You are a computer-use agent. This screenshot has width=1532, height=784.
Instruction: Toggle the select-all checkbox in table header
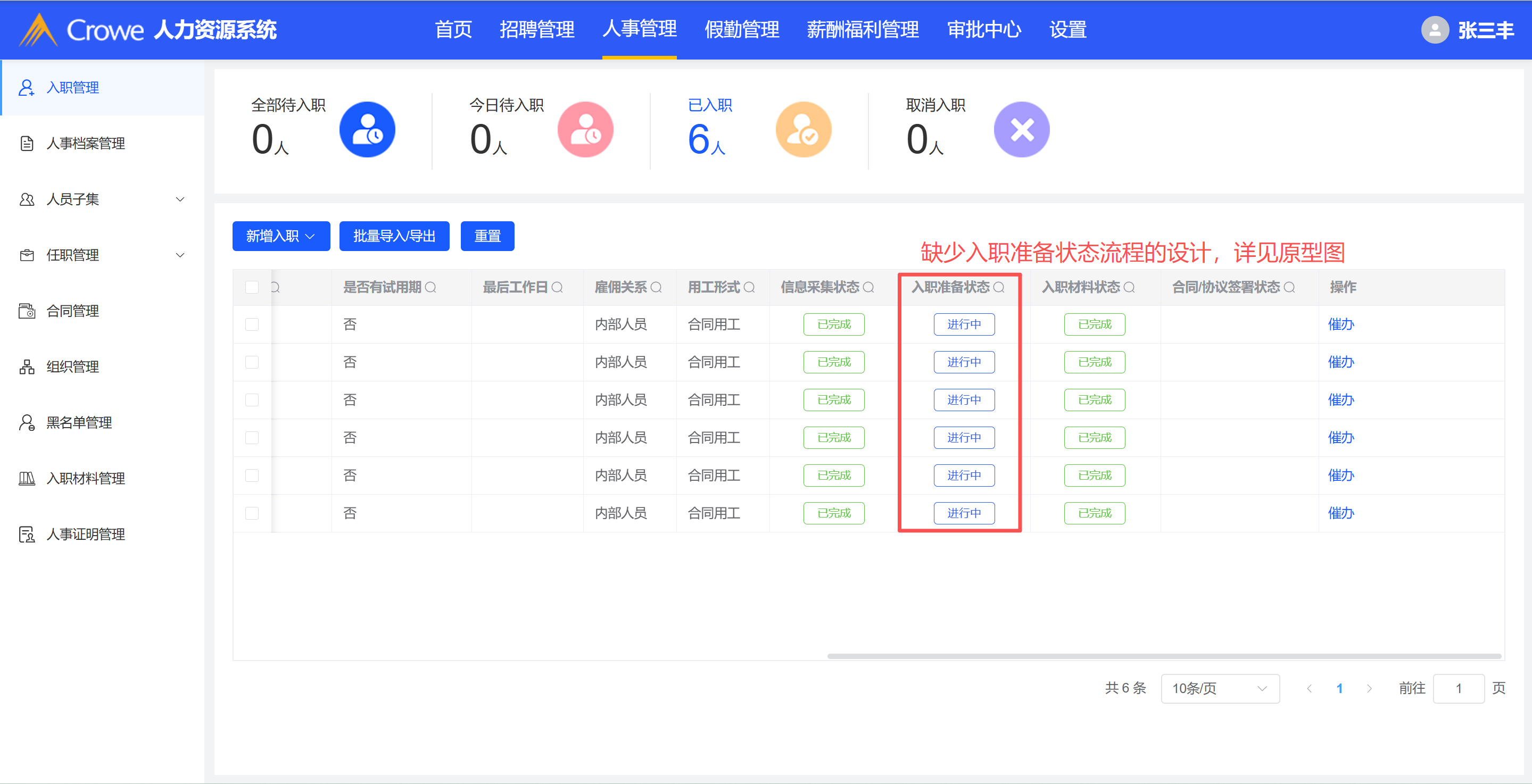(252, 288)
